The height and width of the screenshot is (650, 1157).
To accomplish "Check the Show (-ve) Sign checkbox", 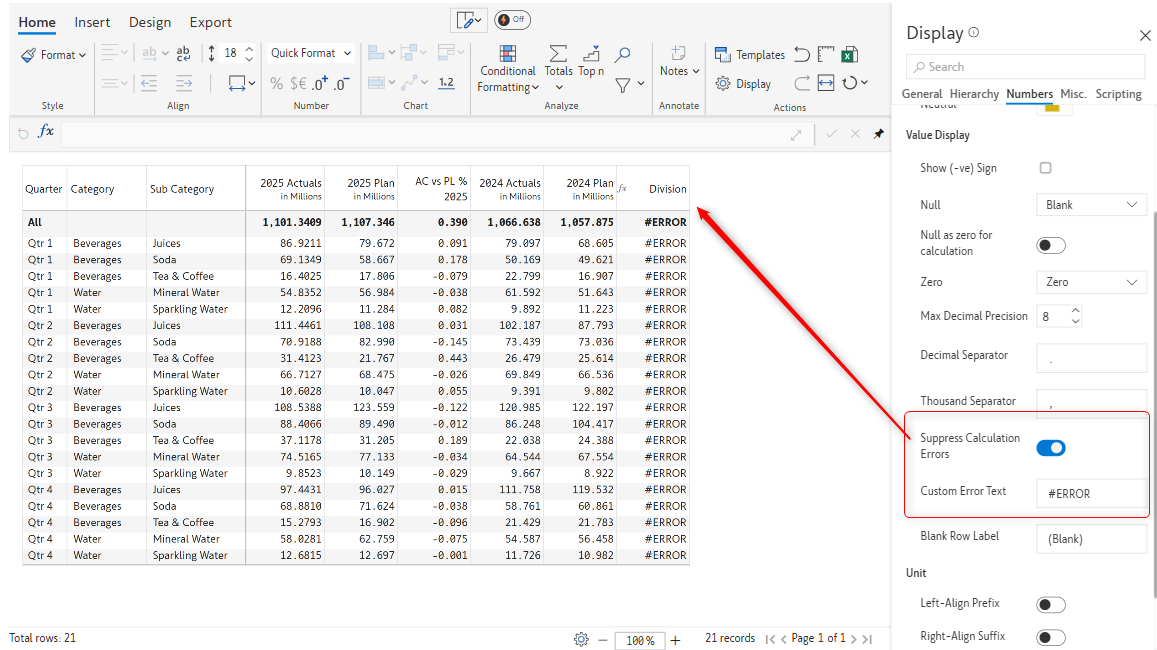I will [1045, 168].
